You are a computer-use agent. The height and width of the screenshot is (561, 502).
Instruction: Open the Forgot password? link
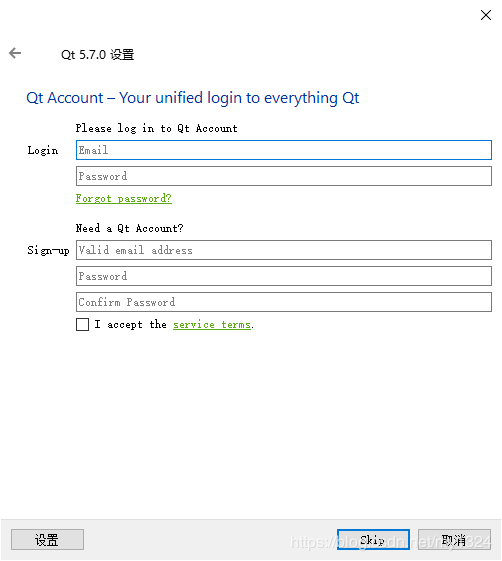[x=123, y=199]
